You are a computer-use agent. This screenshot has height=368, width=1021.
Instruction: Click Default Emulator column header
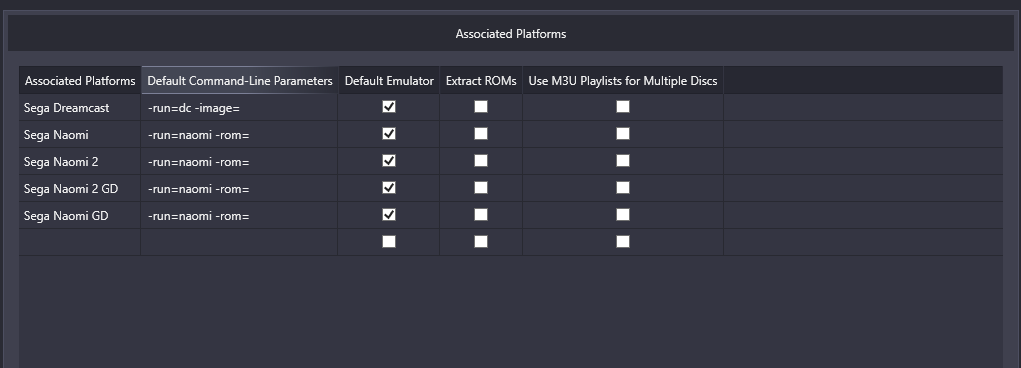pos(389,81)
